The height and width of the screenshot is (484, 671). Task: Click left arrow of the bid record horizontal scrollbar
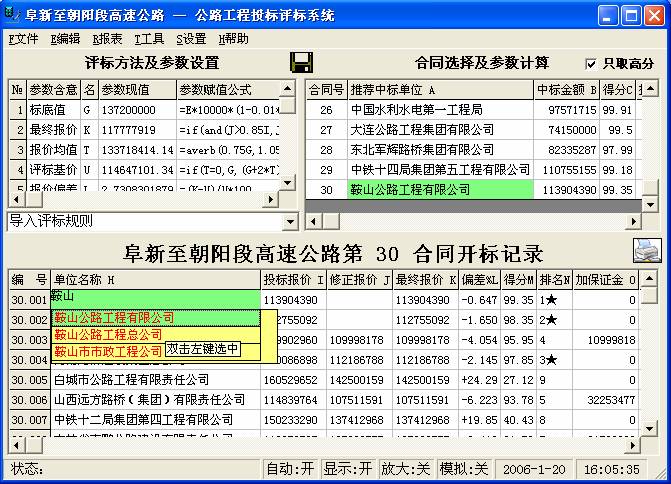[16, 445]
